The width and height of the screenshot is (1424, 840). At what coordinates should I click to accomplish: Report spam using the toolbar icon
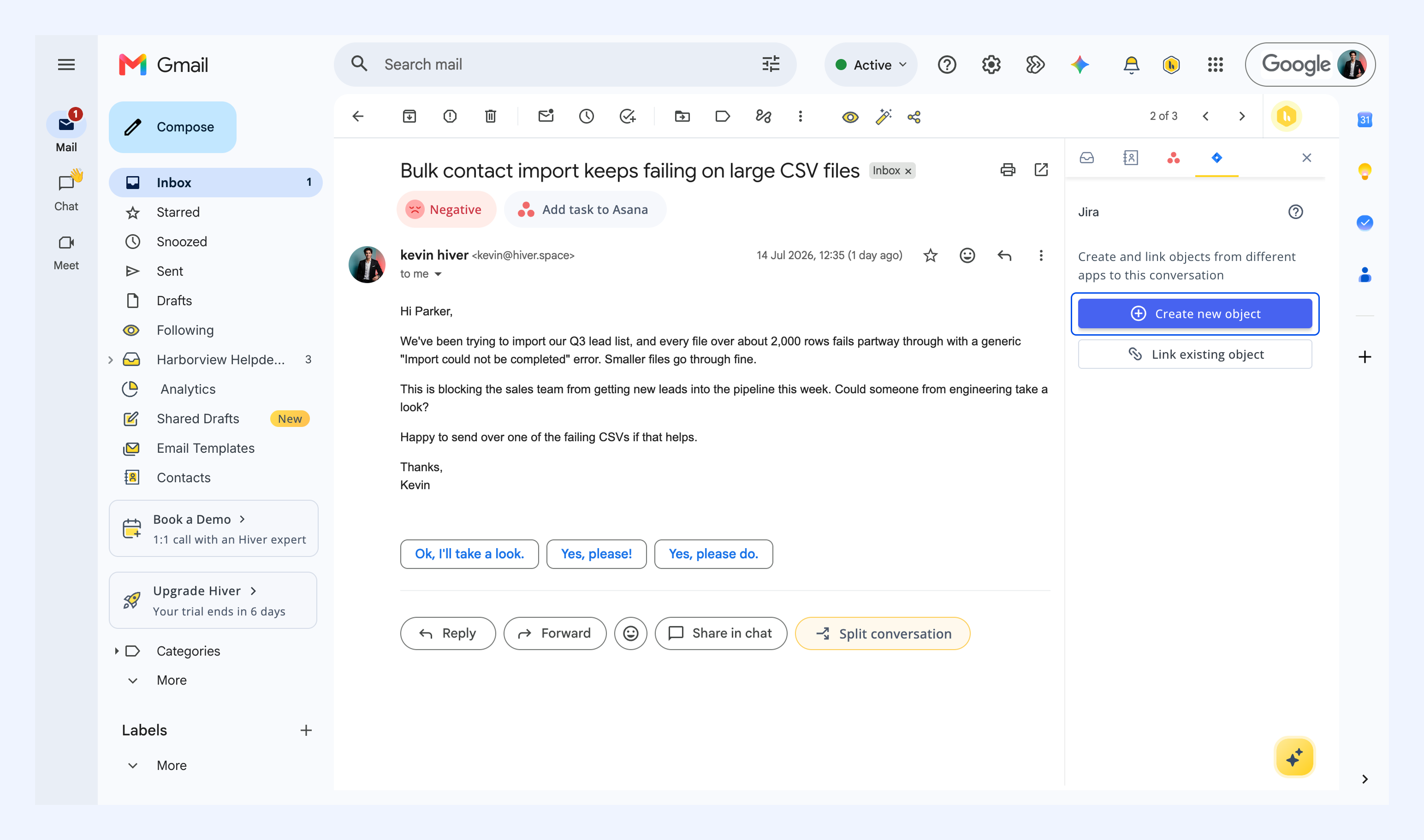[x=450, y=117]
